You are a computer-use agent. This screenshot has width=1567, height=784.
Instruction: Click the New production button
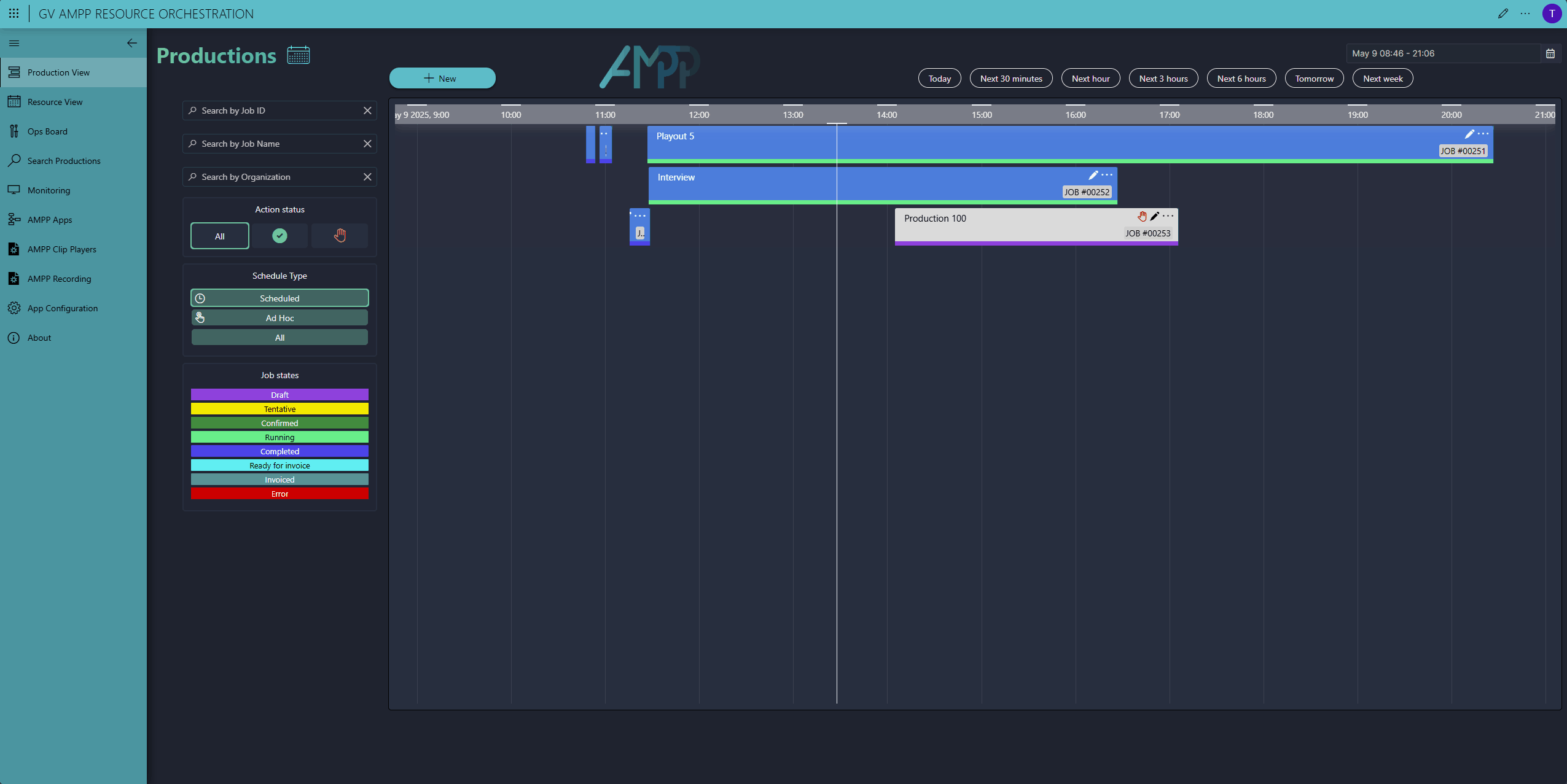(442, 78)
